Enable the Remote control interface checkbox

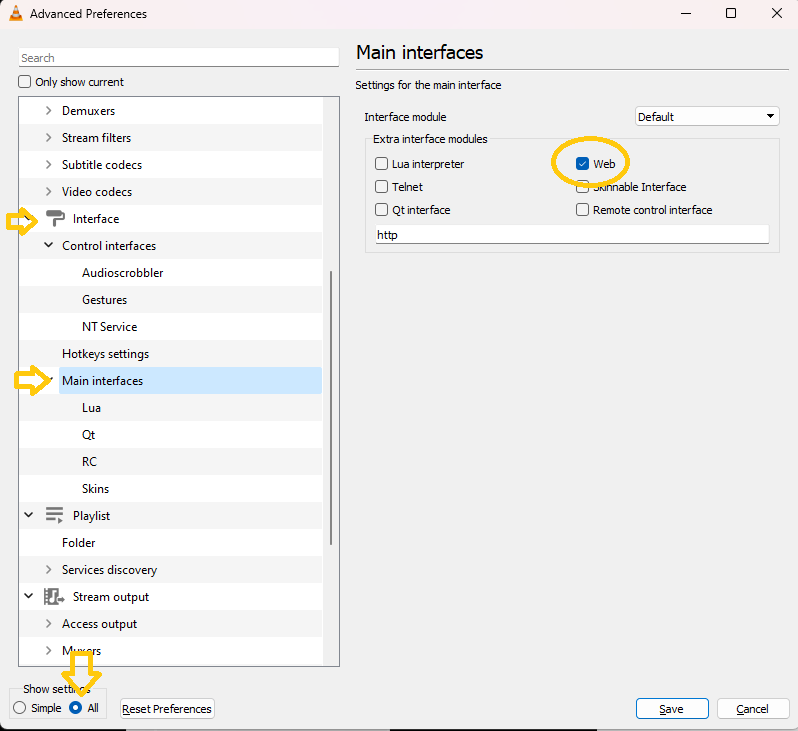[582, 210]
